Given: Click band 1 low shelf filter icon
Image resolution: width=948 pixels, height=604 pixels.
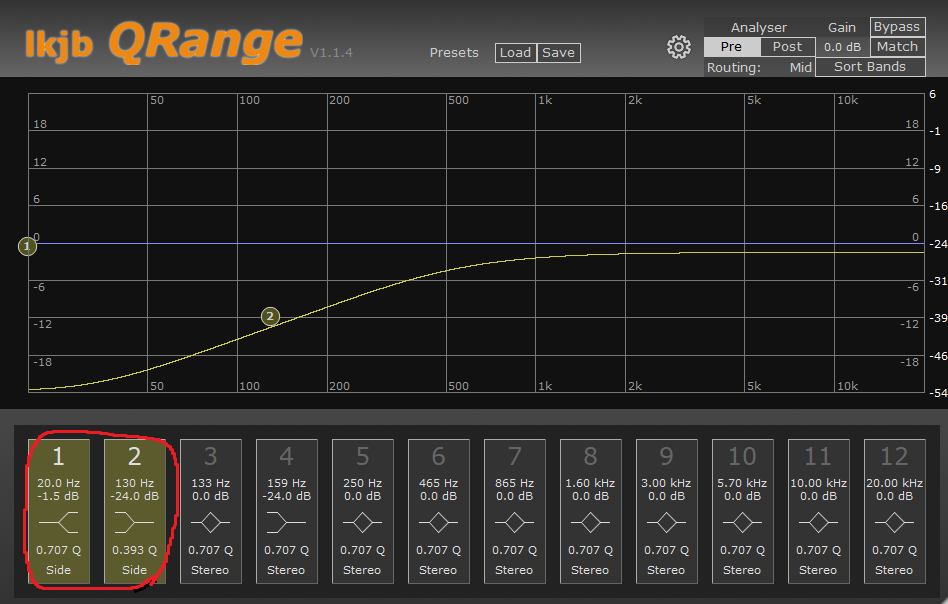Looking at the screenshot, I should pos(59,522).
